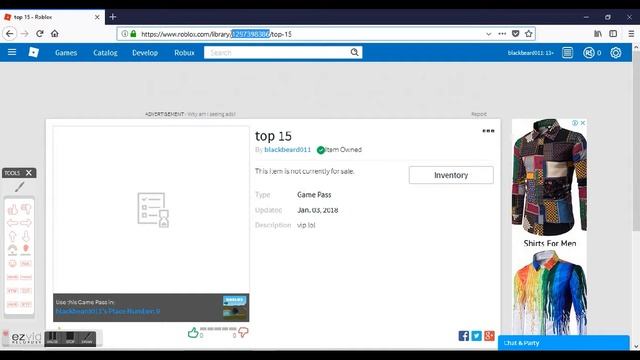Pick the up arrow stamp
This screenshot has width=640, height=360.
tap(13, 236)
